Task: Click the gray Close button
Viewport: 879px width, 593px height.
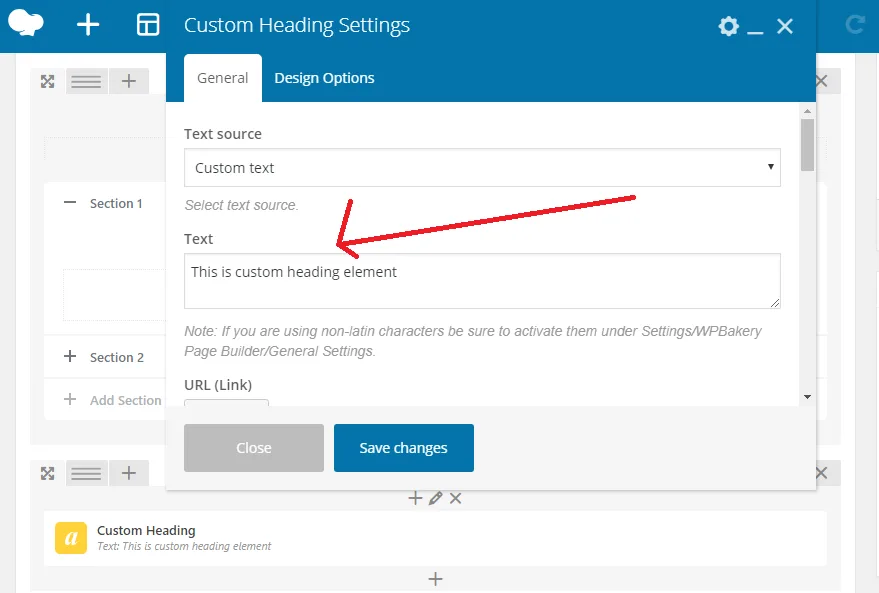Action: (254, 448)
